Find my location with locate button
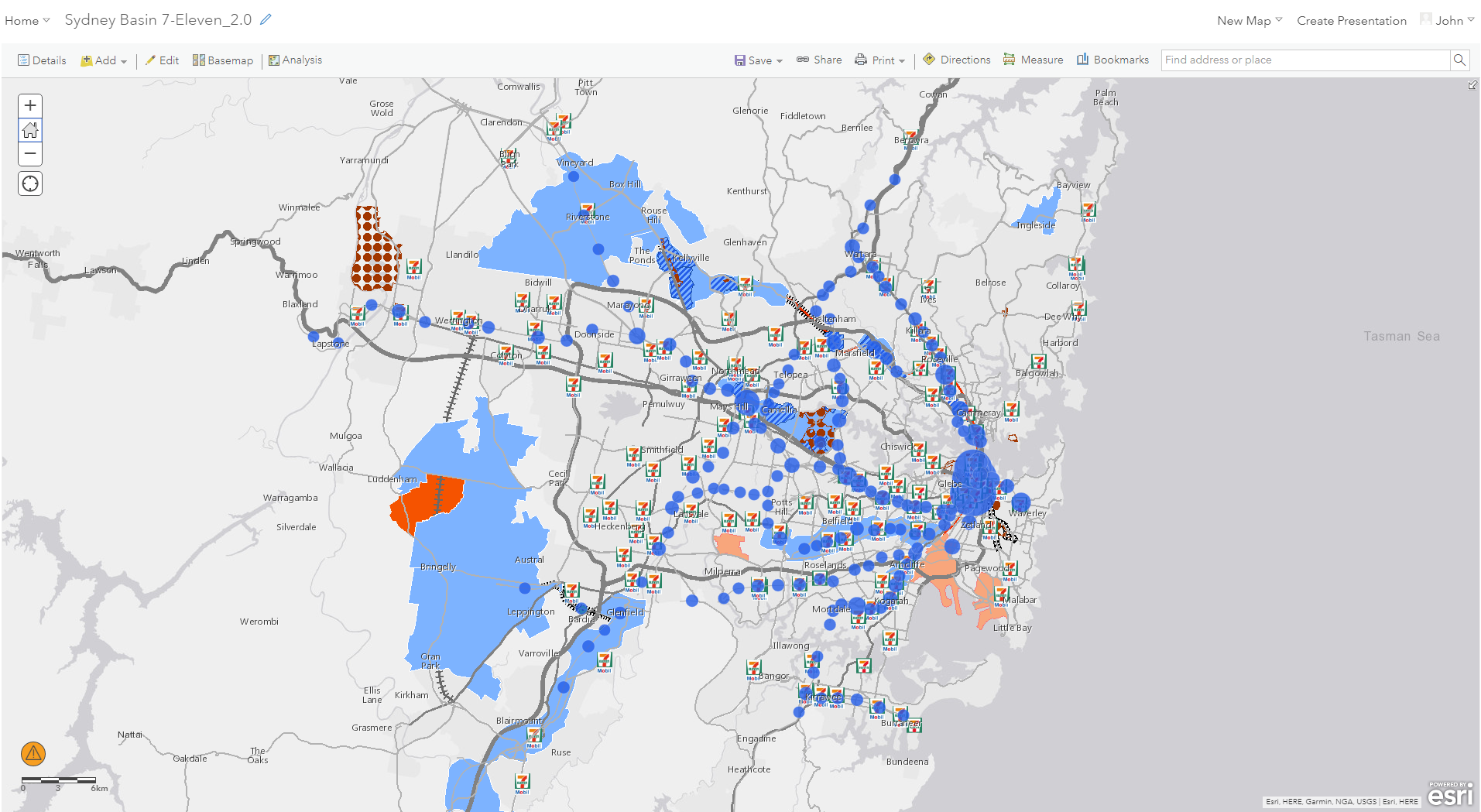 30,183
